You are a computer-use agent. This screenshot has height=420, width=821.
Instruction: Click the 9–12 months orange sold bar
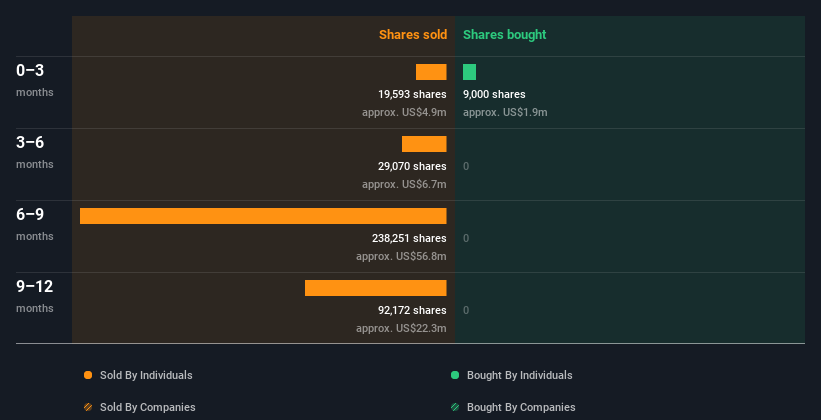click(x=375, y=288)
